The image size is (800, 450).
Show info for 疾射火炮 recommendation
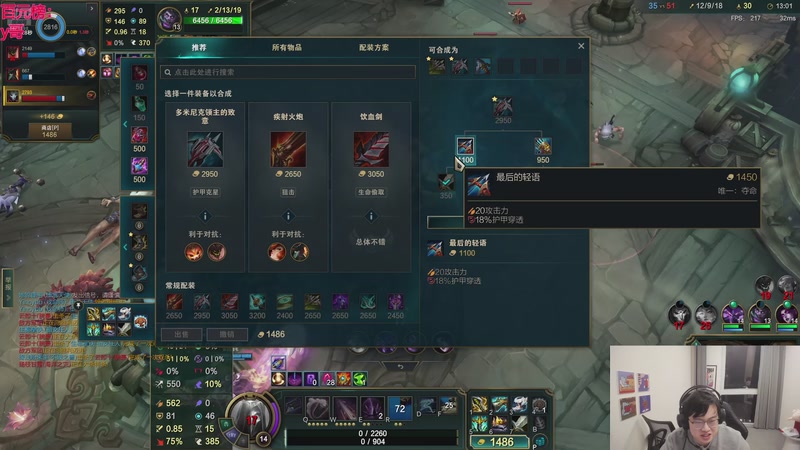coord(288,216)
